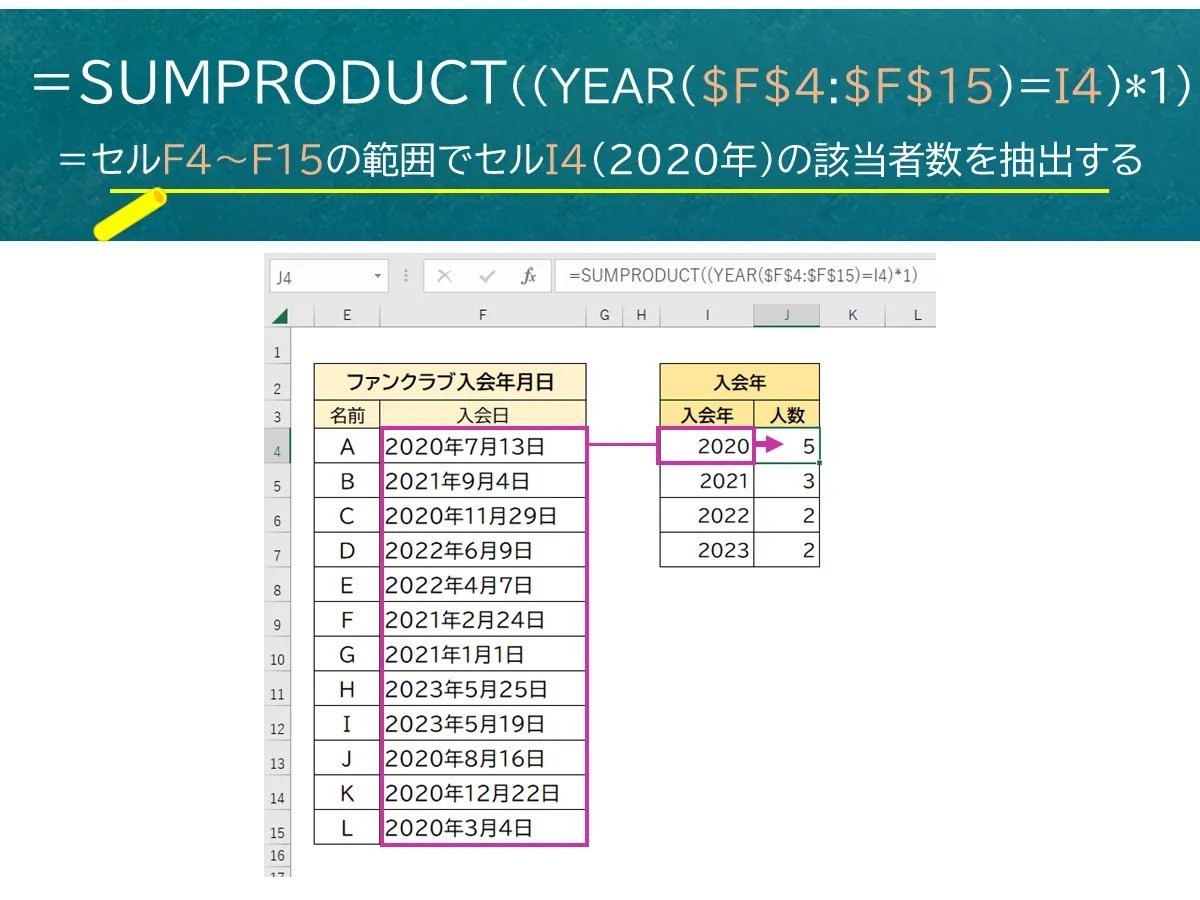Click the 名前 header cell
1200x900 pixels.
coord(346,414)
